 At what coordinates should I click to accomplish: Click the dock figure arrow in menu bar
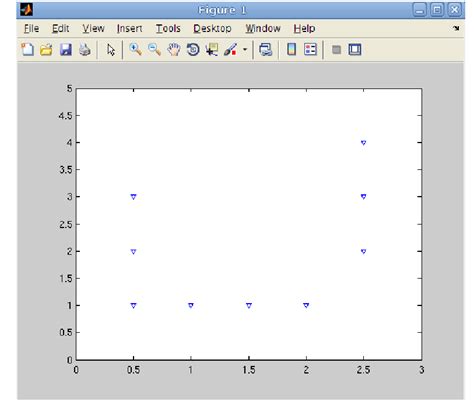[x=456, y=28]
